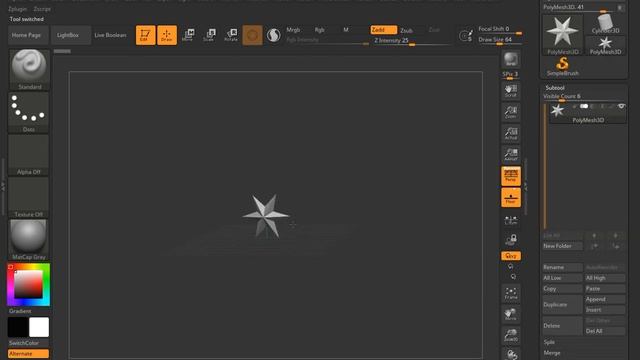This screenshot has width=640, height=360.
Task: Select the Move tool icon
Action: [188, 35]
